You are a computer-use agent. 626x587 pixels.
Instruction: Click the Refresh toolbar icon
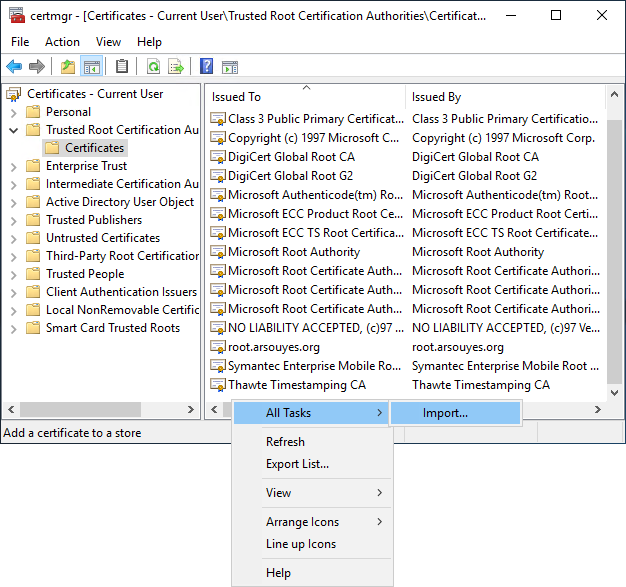(x=153, y=66)
